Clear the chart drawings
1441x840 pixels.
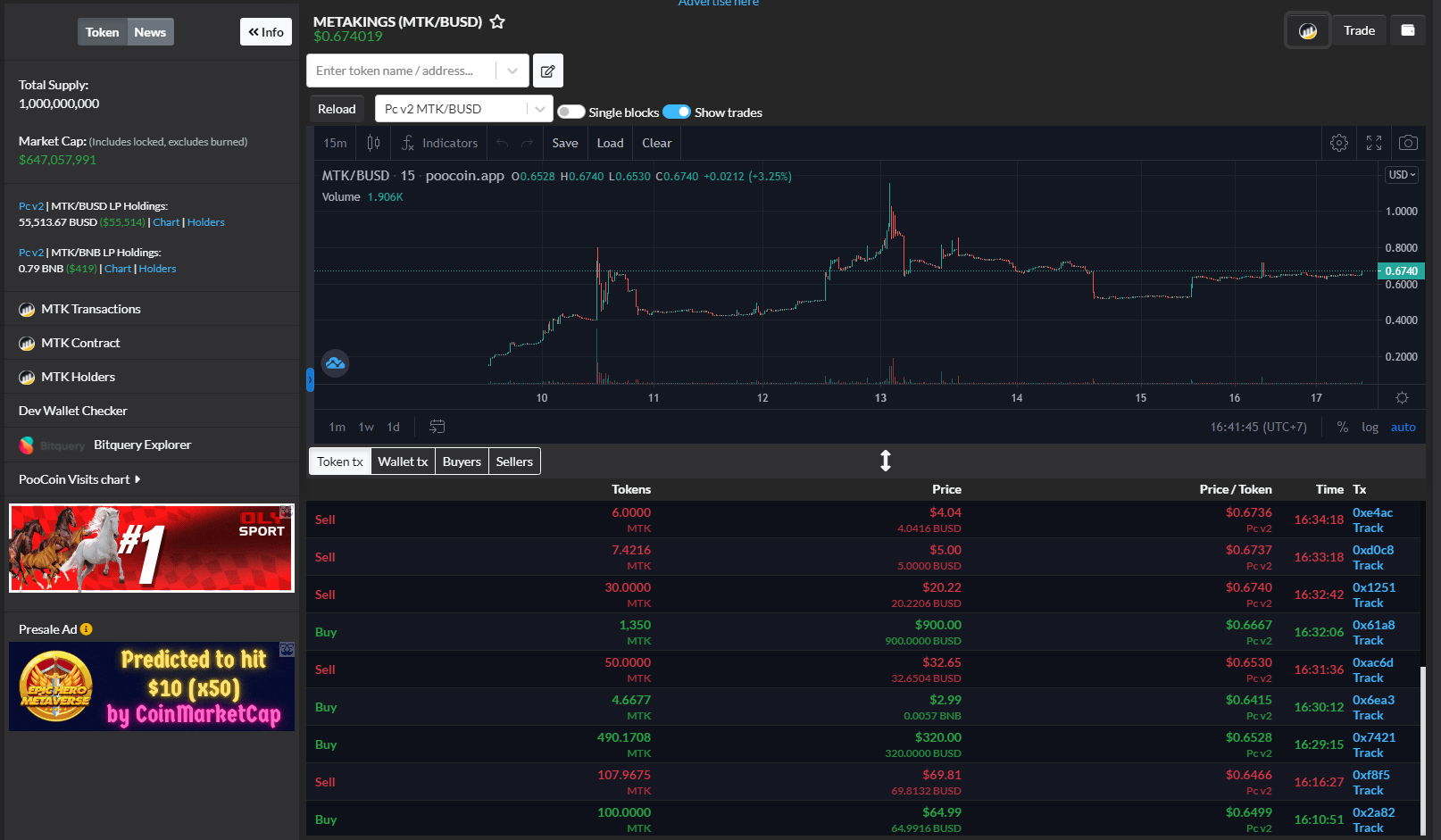[657, 143]
